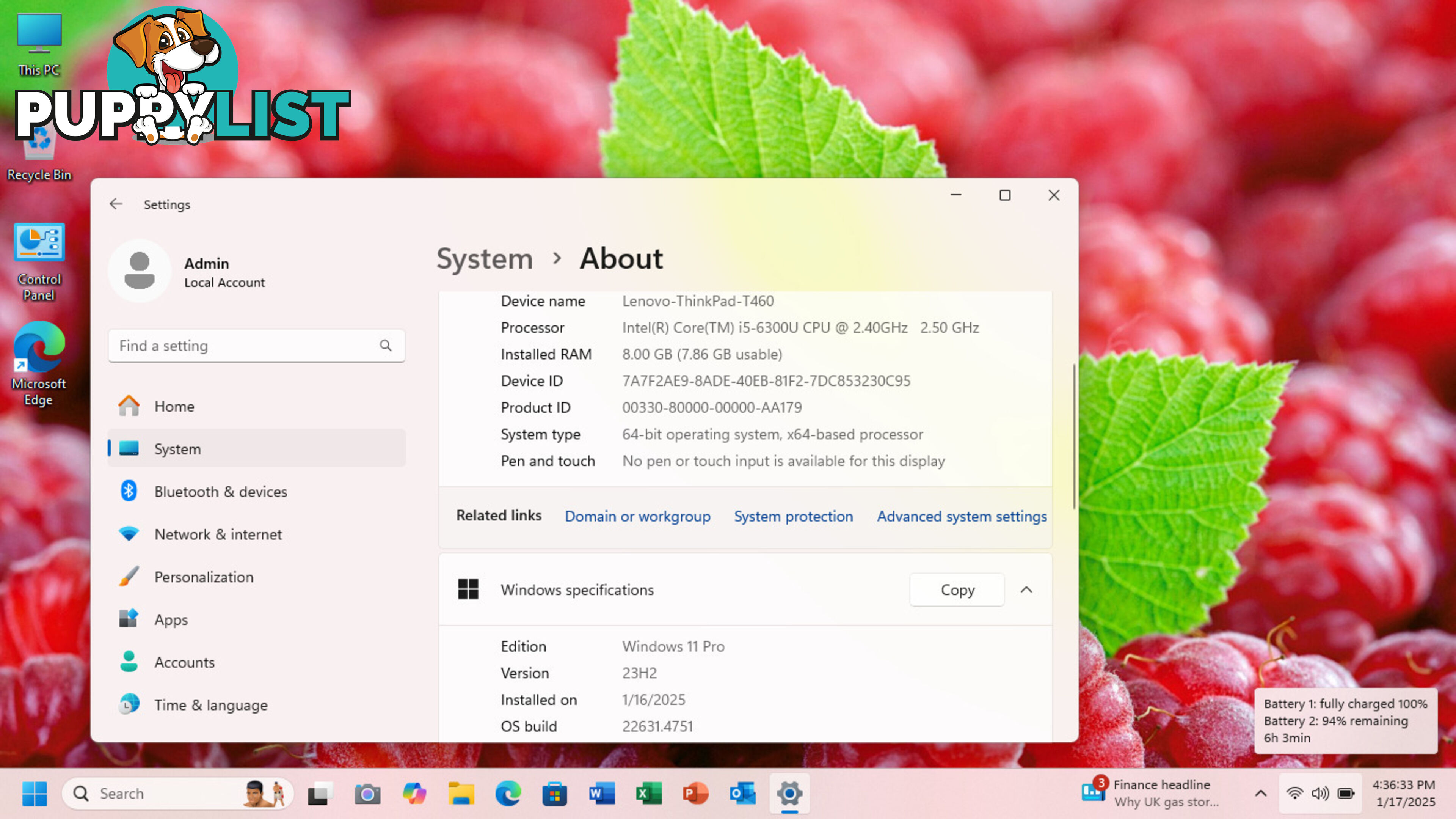Select the Edition value Windows 11 Pro
This screenshot has height=819, width=1456.
tap(673, 646)
